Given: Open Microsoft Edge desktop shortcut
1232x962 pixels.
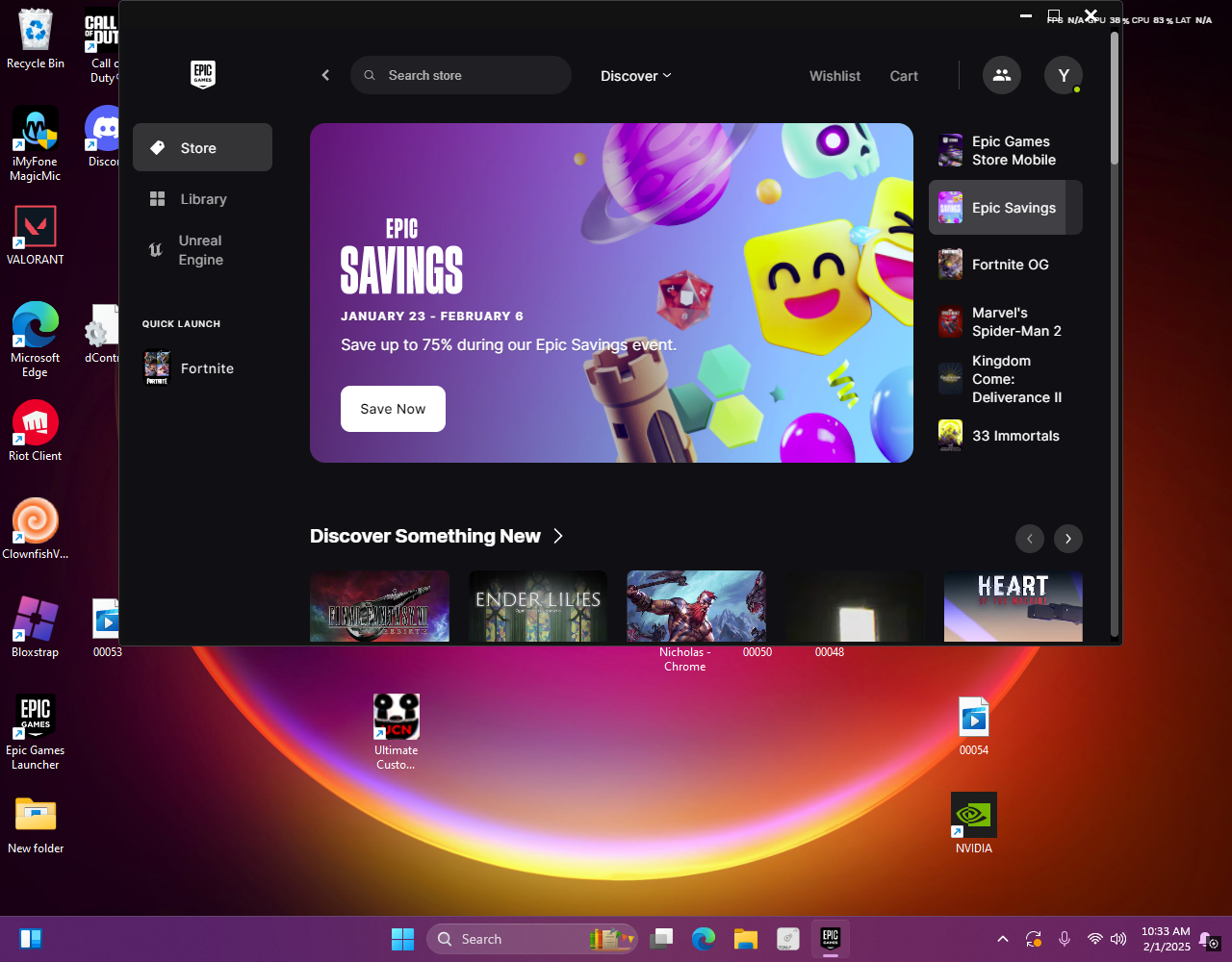Looking at the screenshot, I should coord(36,340).
